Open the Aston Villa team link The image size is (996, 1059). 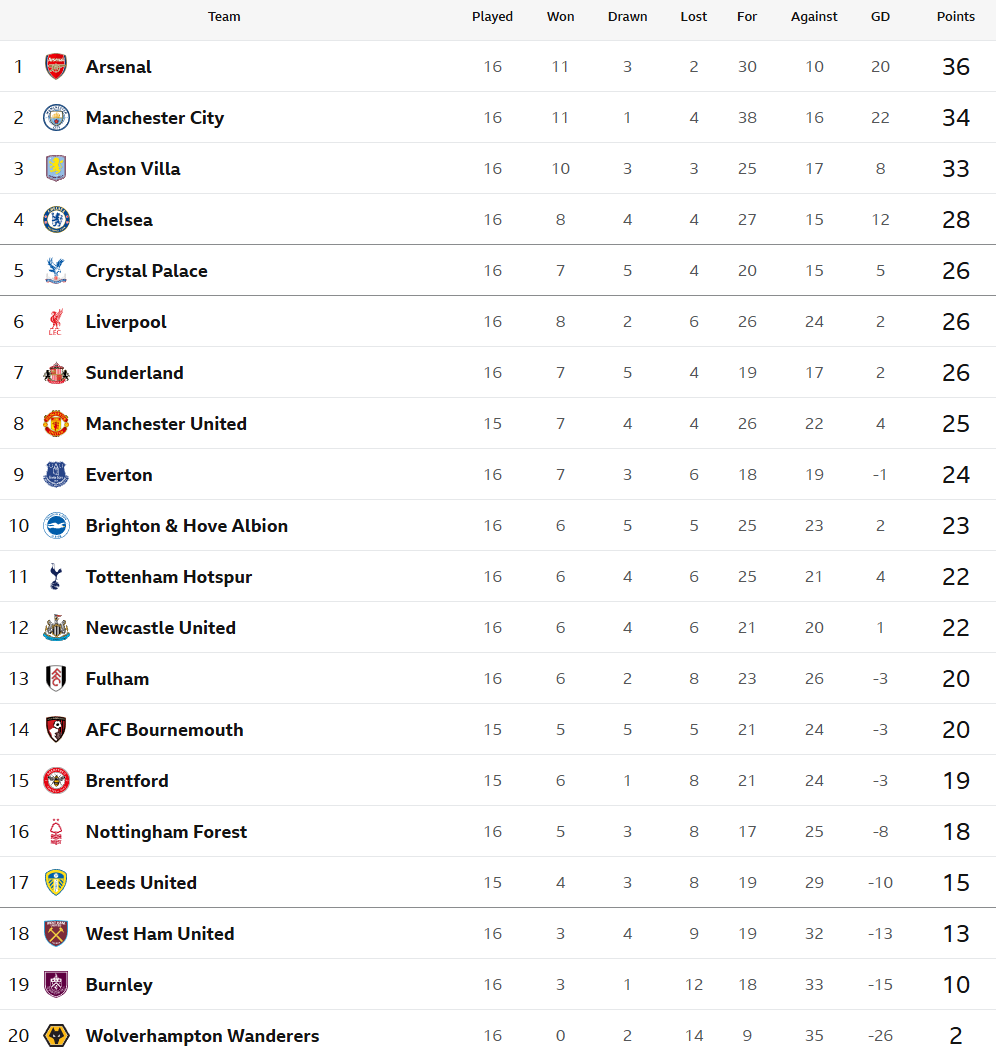(x=133, y=169)
